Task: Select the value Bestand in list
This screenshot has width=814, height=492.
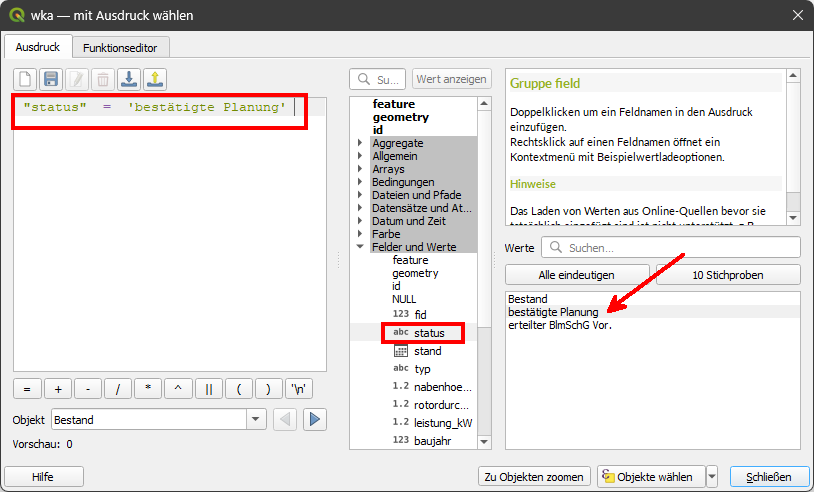Action: (527, 299)
